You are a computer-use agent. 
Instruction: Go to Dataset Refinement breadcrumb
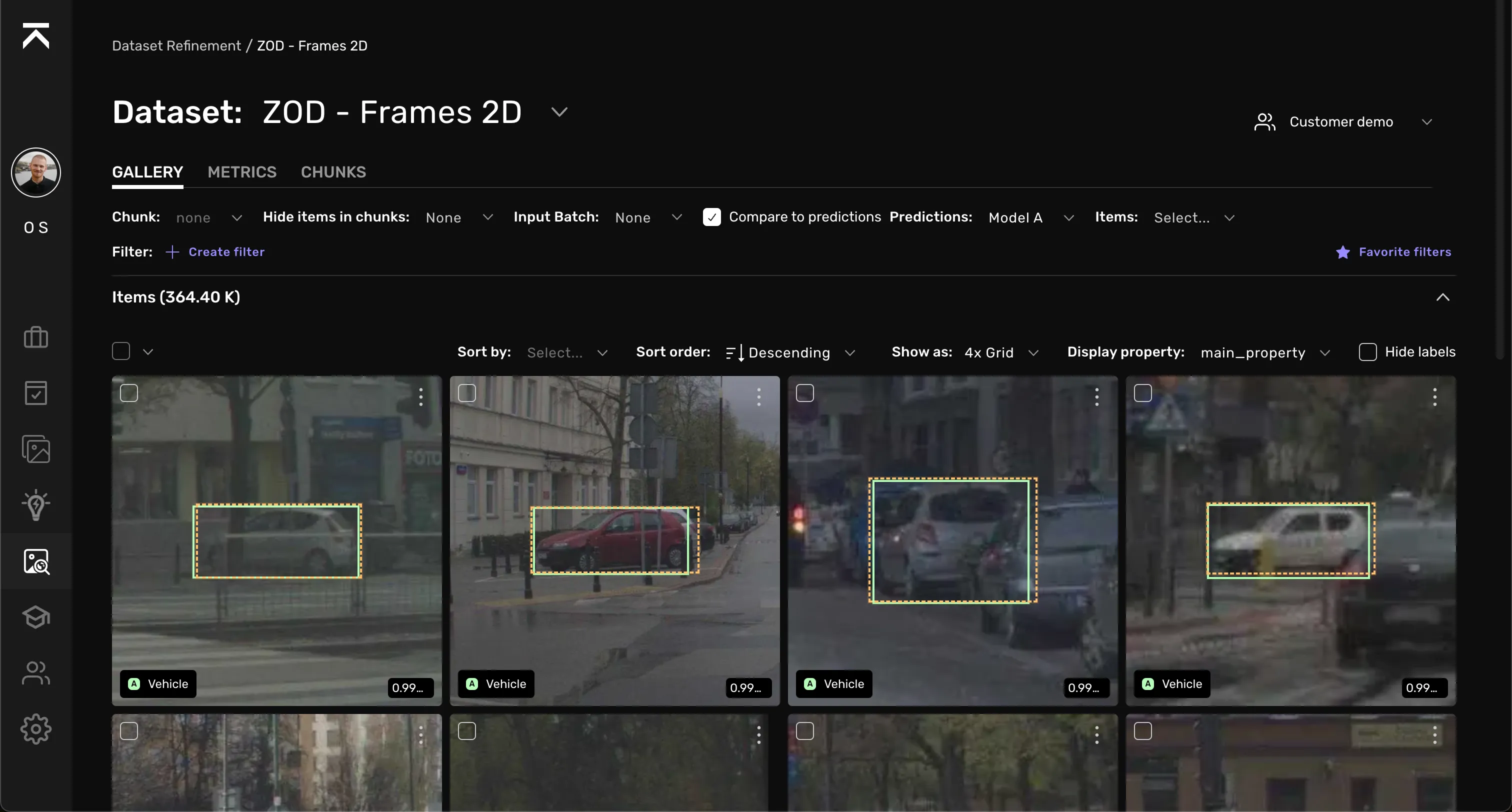click(x=176, y=46)
